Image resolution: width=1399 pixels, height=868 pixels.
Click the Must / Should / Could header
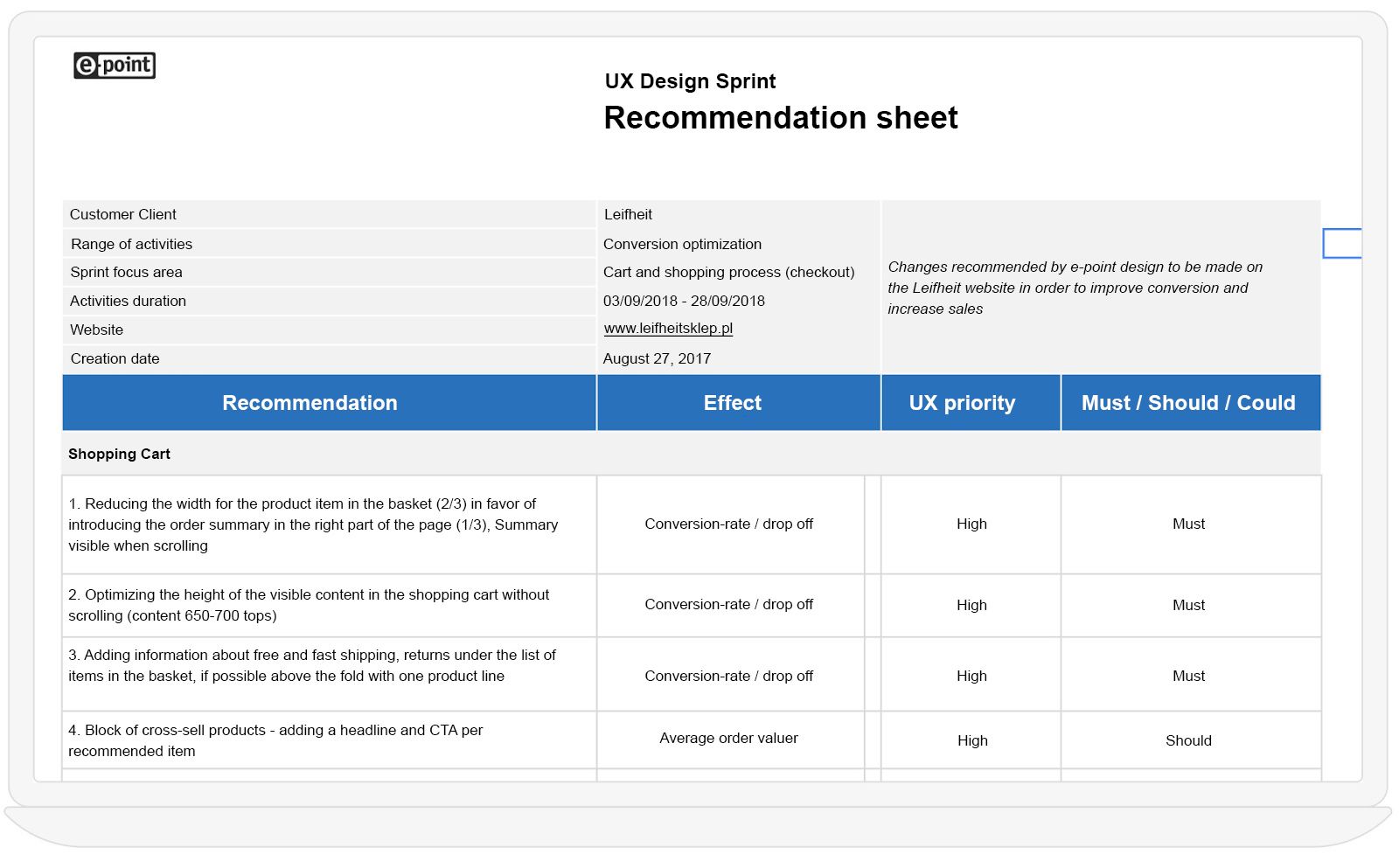pos(1188,403)
